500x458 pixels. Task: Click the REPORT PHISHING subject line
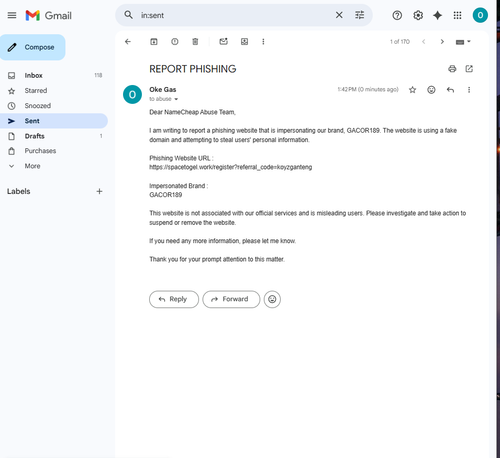193,69
